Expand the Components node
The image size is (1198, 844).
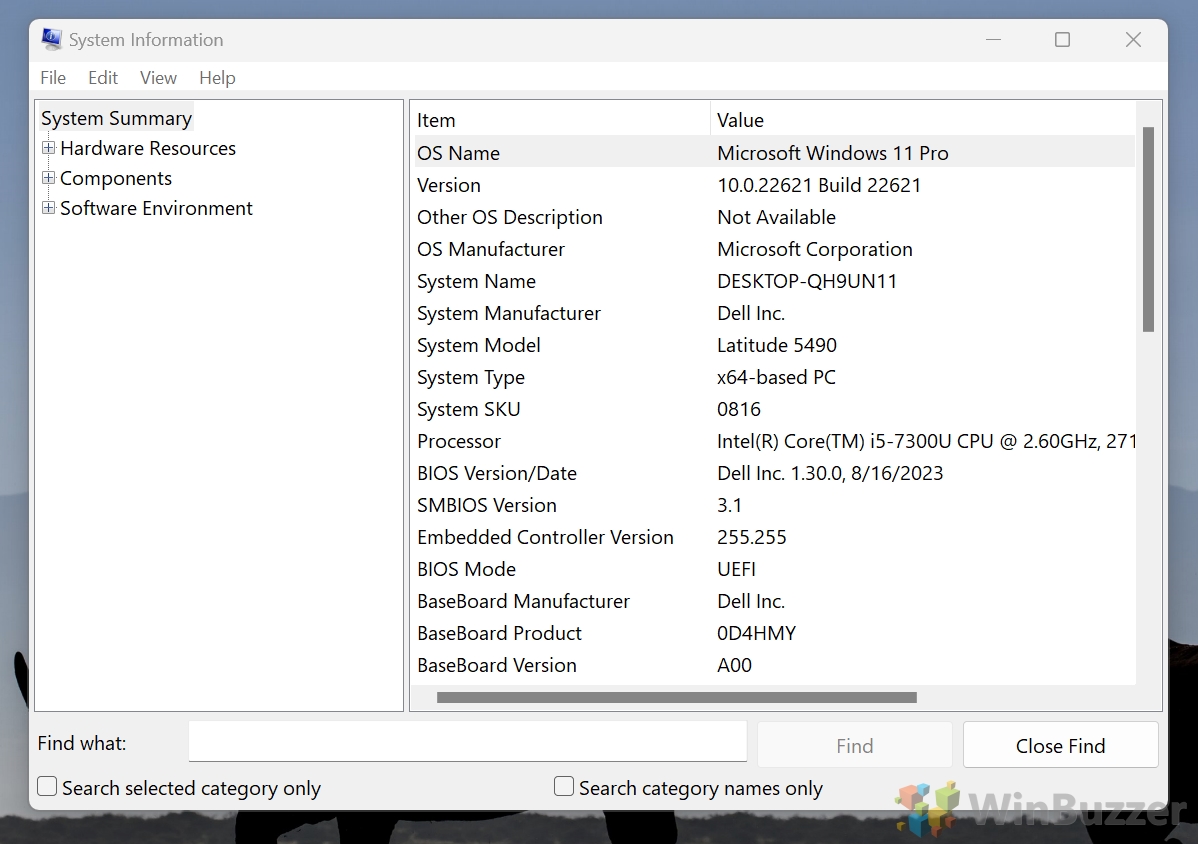point(48,177)
